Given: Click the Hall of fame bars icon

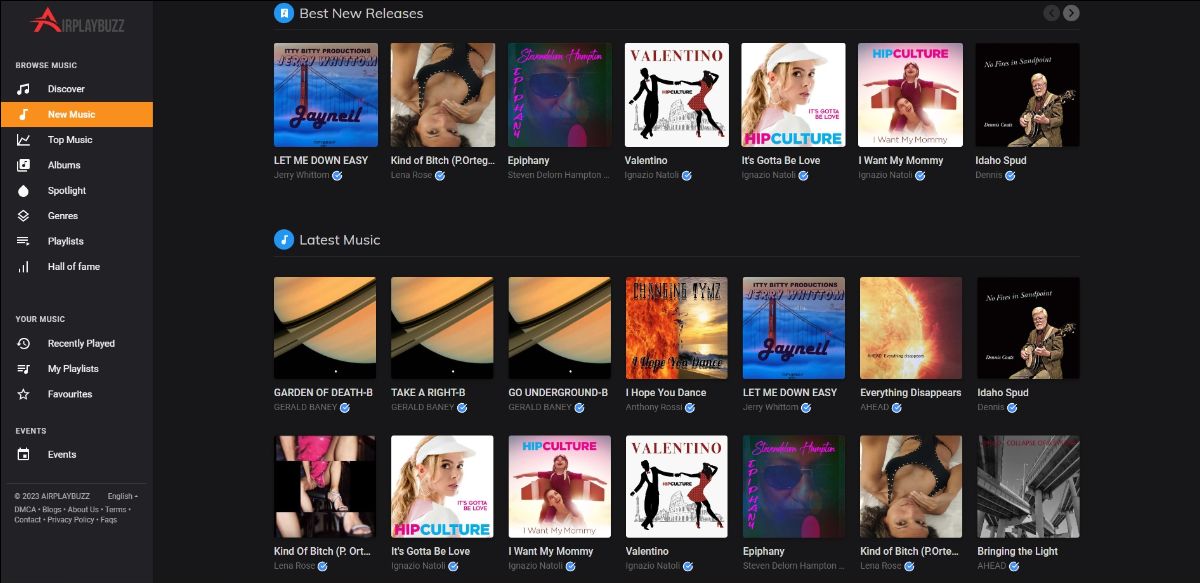Looking at the screenshot, I should click(24, 267).
